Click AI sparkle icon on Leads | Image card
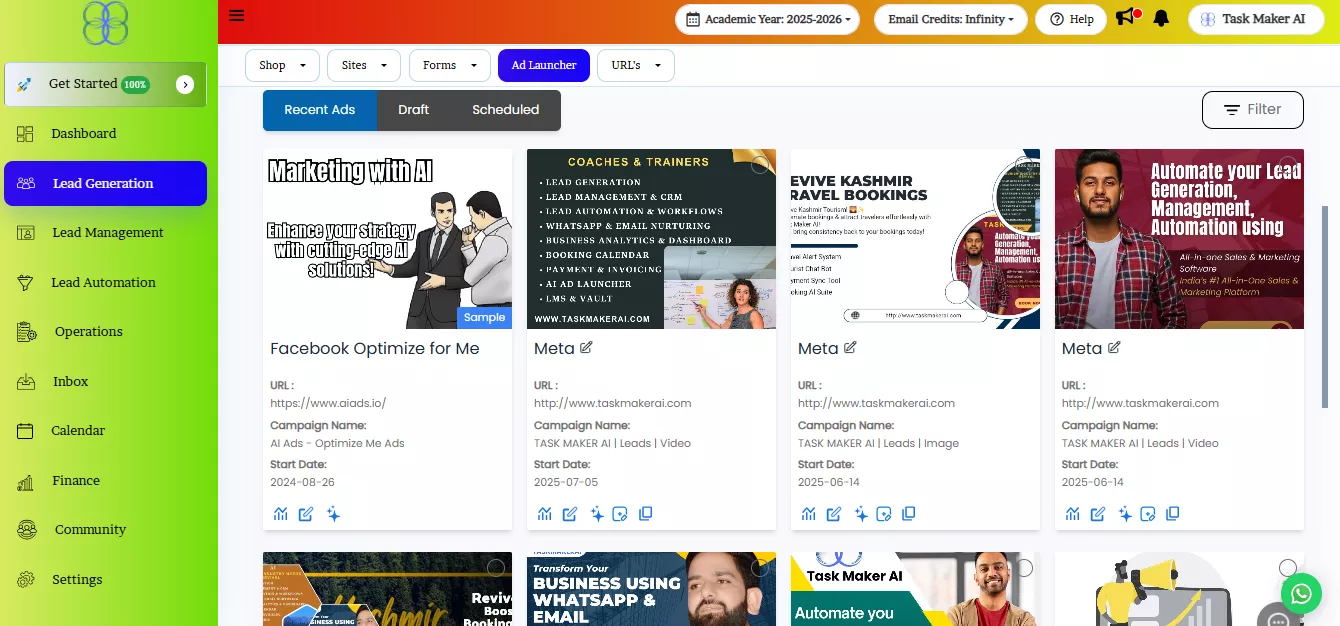This screenshot has height=626, width=1340. tap(861, 514)
